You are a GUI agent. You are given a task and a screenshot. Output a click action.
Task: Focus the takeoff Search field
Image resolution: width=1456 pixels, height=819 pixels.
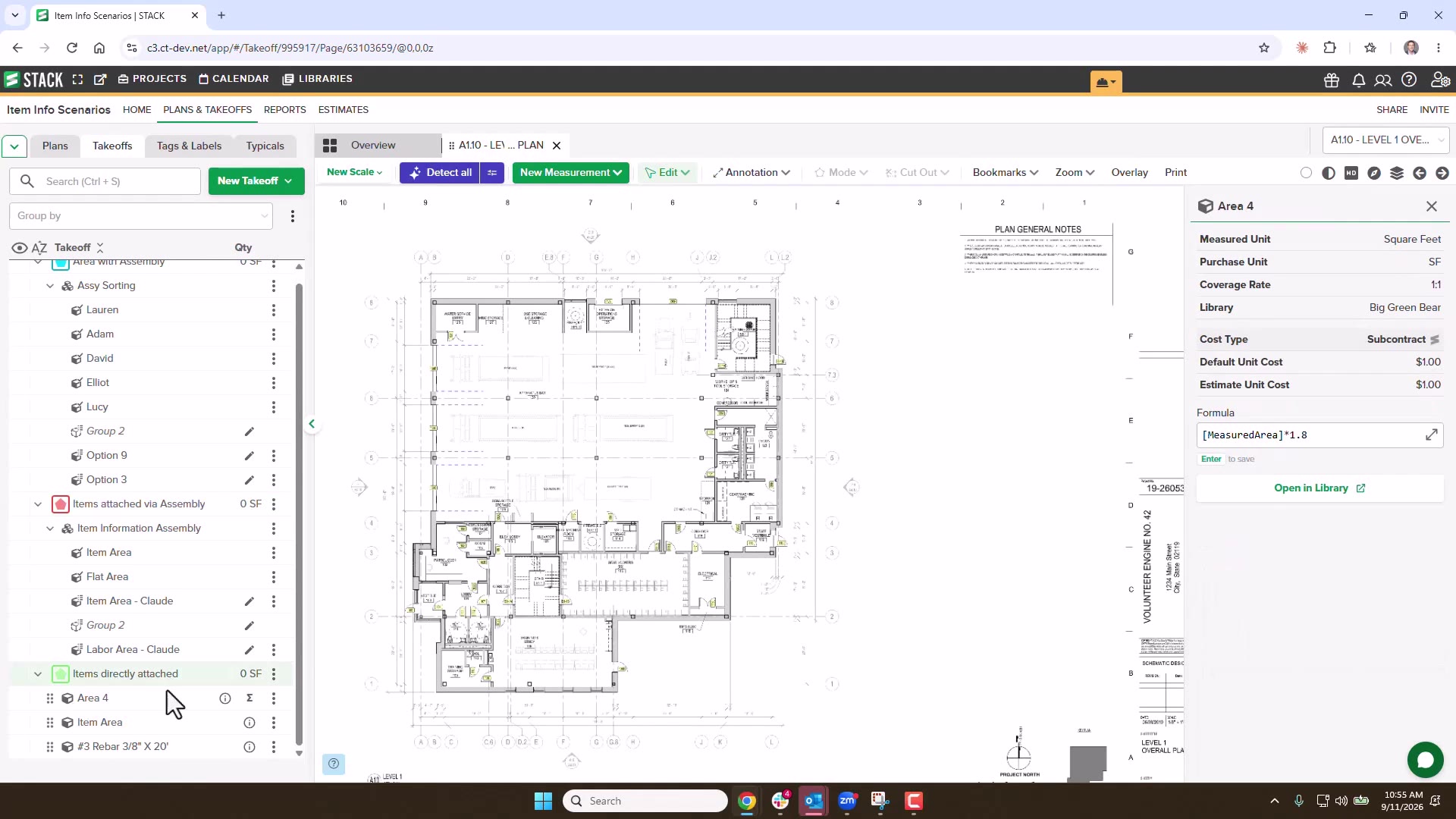click(105, 181)
